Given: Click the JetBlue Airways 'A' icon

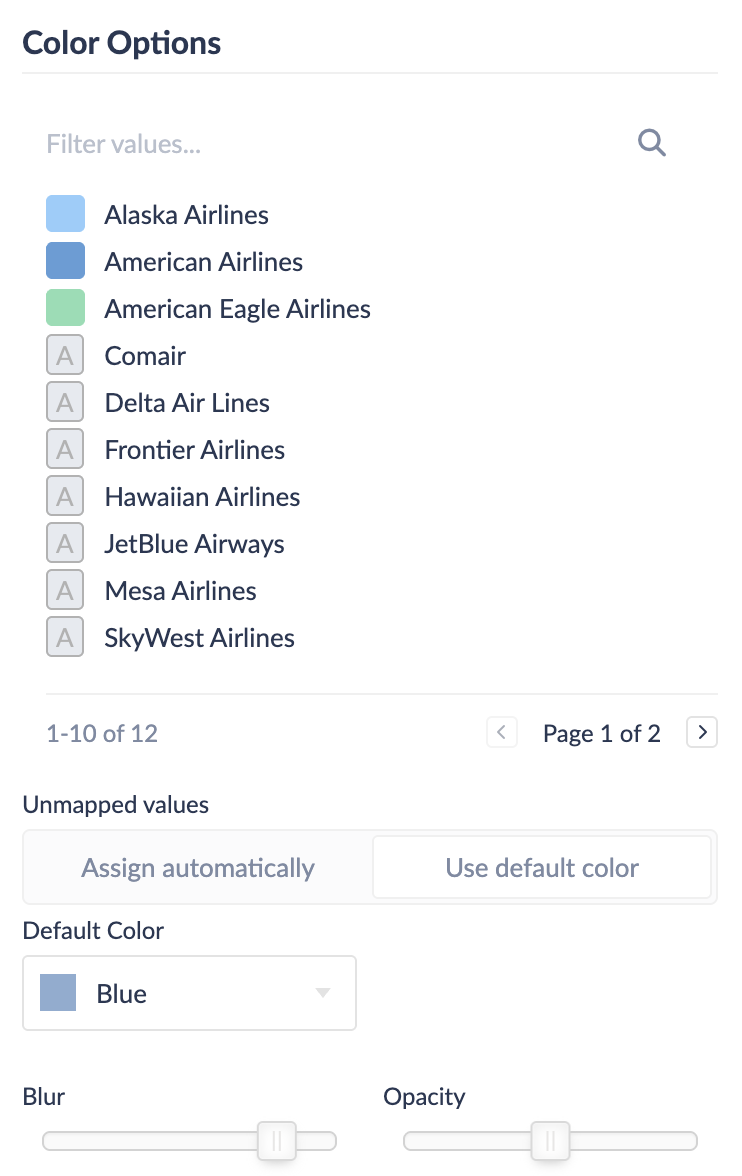Looking at the screenshot, I should (65, 544).
